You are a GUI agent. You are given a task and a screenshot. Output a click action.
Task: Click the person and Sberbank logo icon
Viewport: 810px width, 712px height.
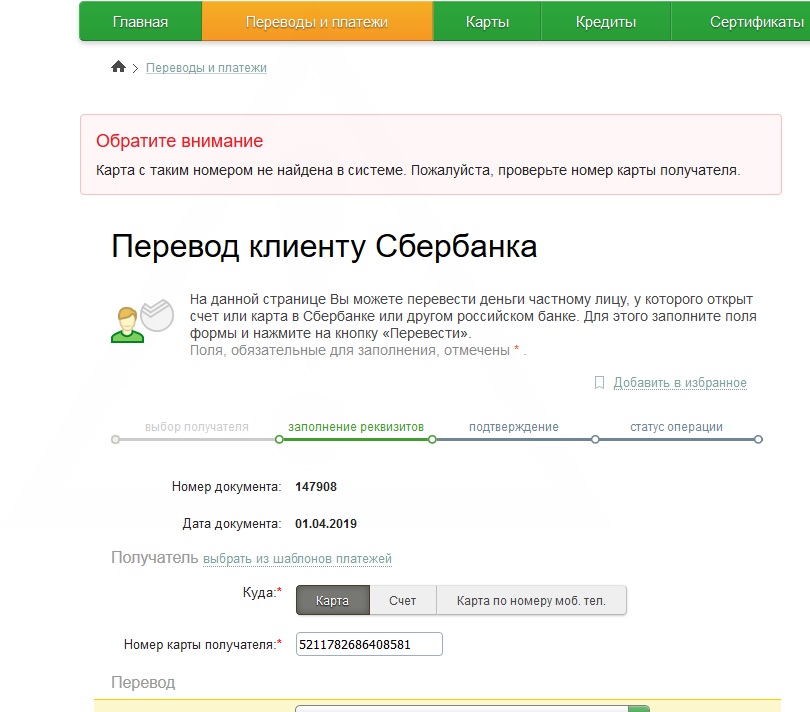142,321
